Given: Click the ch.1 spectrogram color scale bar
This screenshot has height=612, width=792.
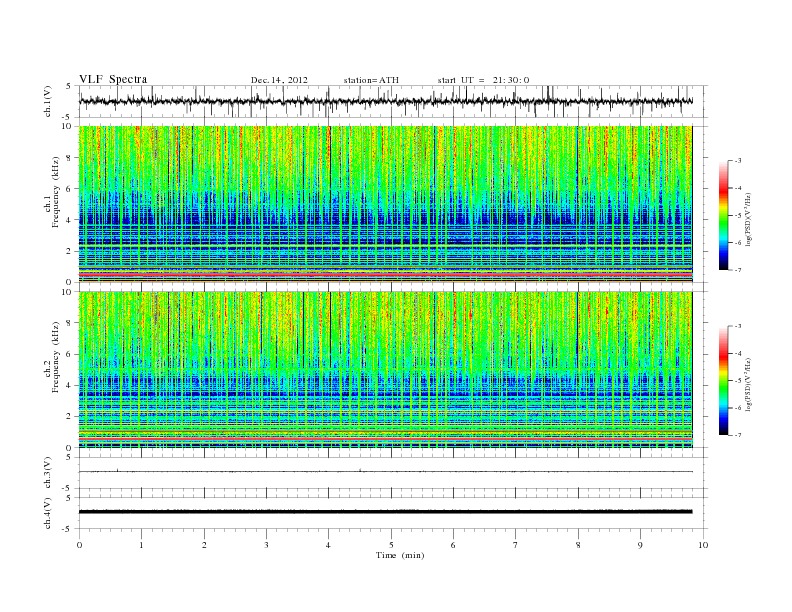Looking at the screenshot, I should point(724,215).
